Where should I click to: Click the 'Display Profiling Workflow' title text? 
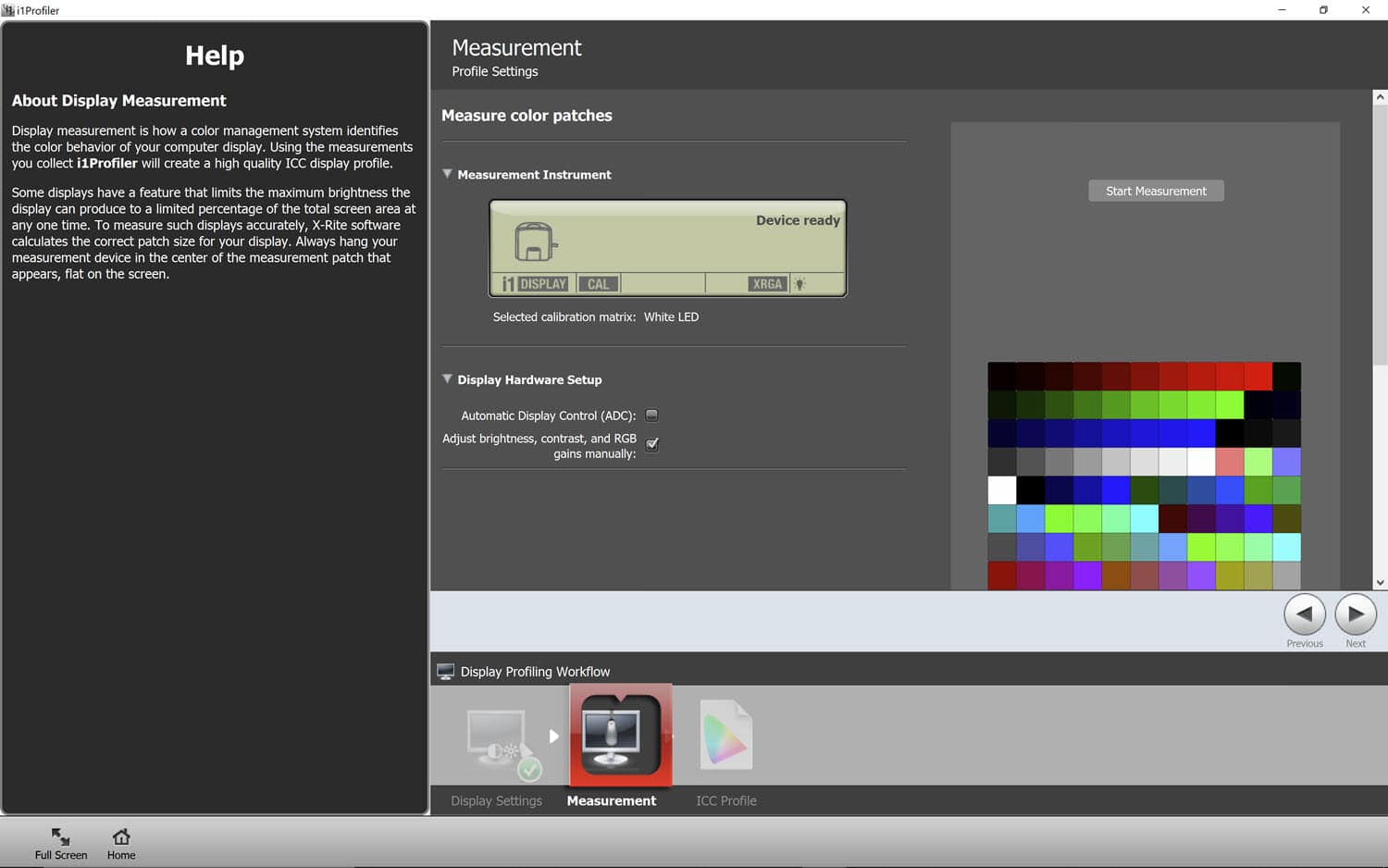tap(535, 672)
